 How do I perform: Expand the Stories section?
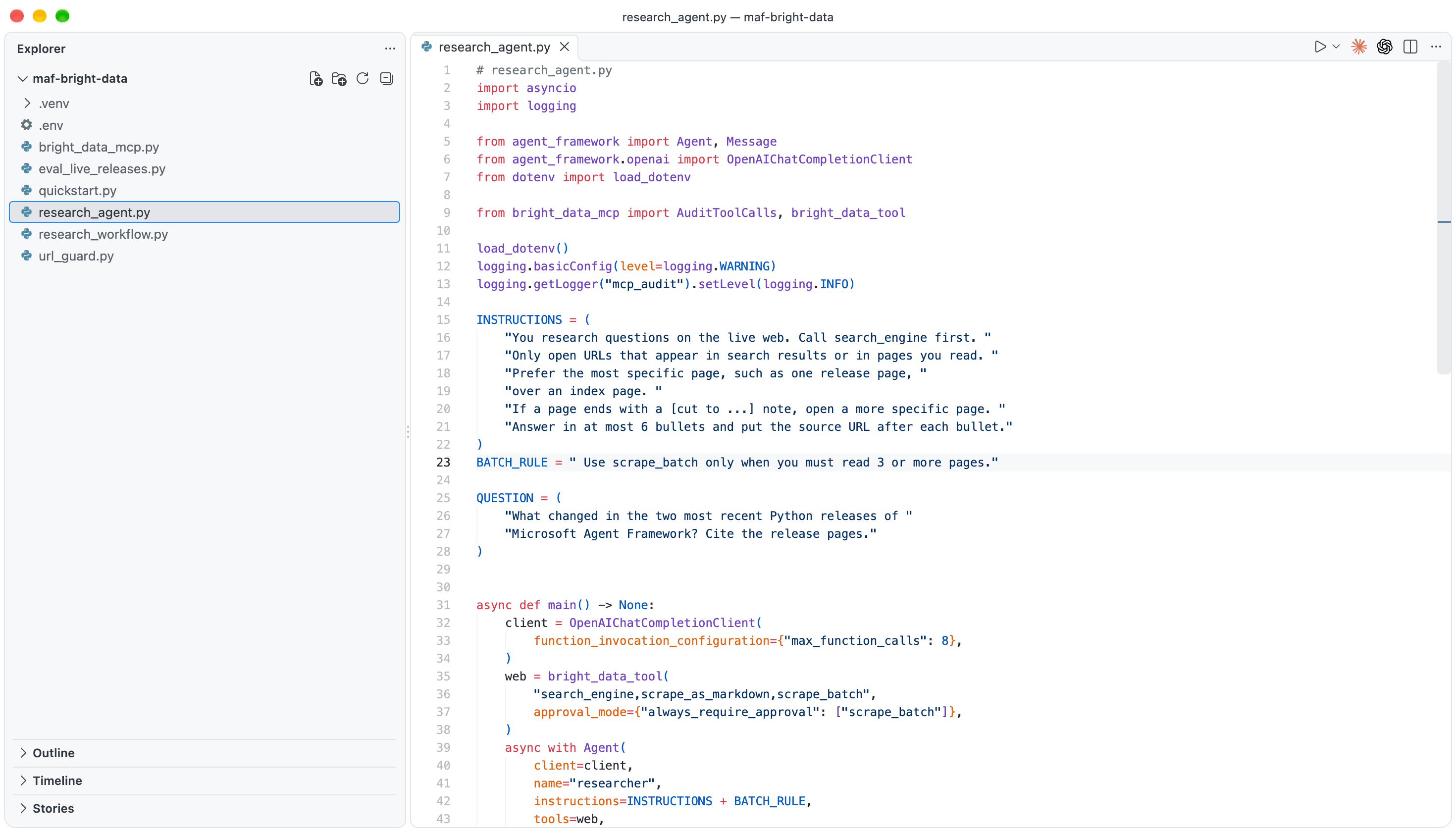click(x=205, y=809)
